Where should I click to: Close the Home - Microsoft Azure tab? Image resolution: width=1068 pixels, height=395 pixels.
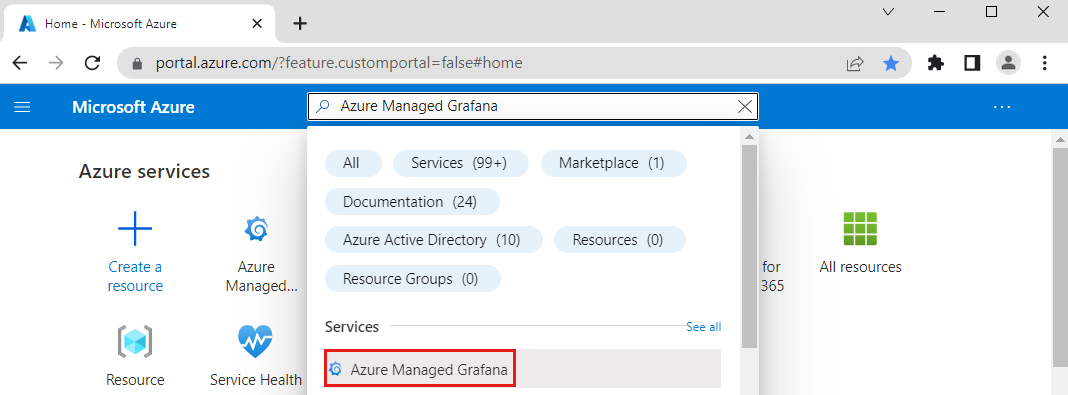257,24
